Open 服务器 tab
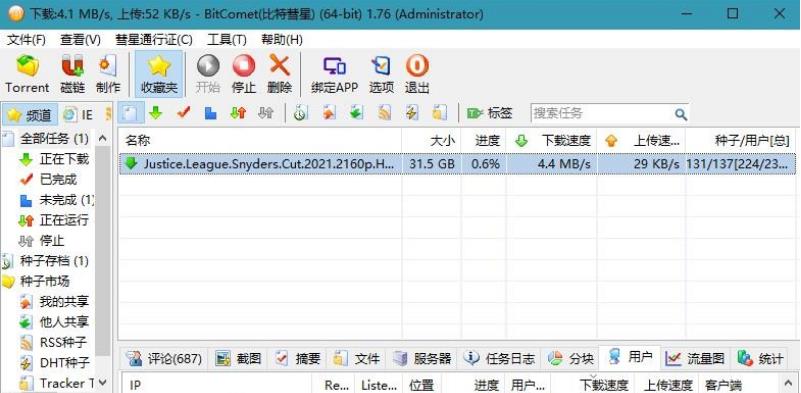Viewport: 801px width, 393px height. (x=423, y=359)
